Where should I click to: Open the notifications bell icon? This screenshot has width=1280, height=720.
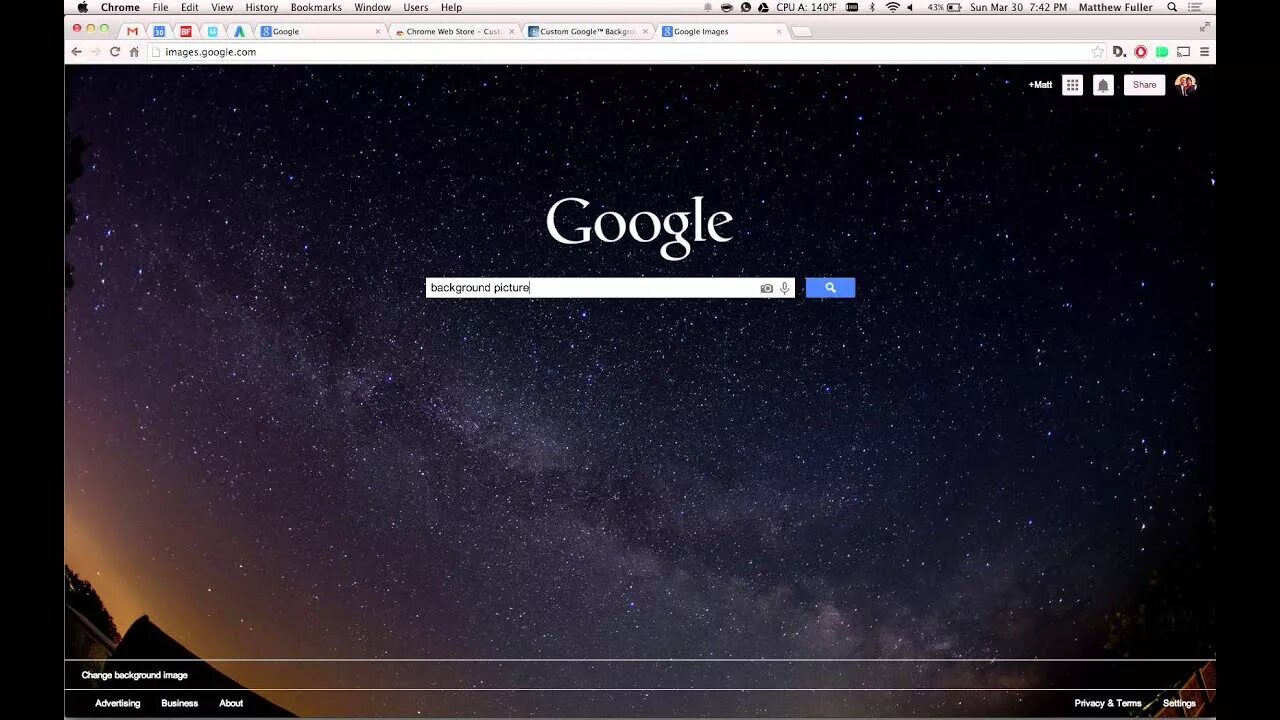(x=1103, y=85)
